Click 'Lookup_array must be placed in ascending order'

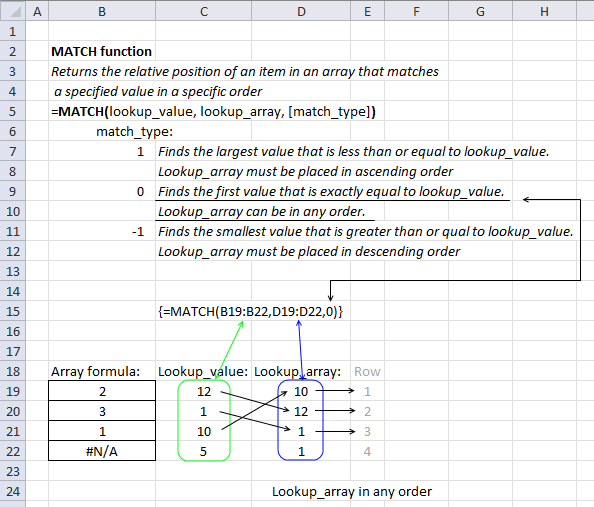(305, 172)
